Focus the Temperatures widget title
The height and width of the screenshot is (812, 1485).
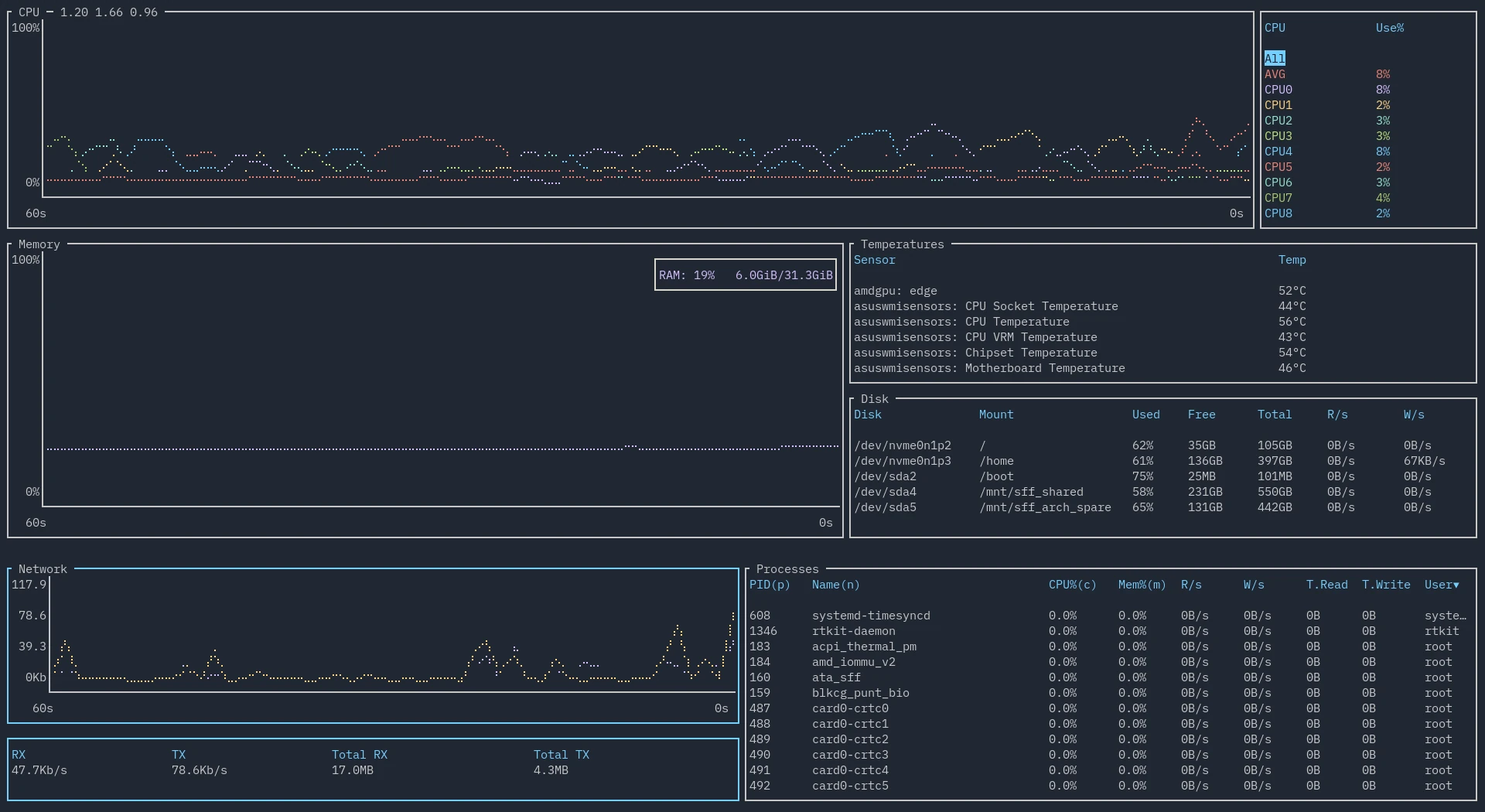(x=902, y=244)
